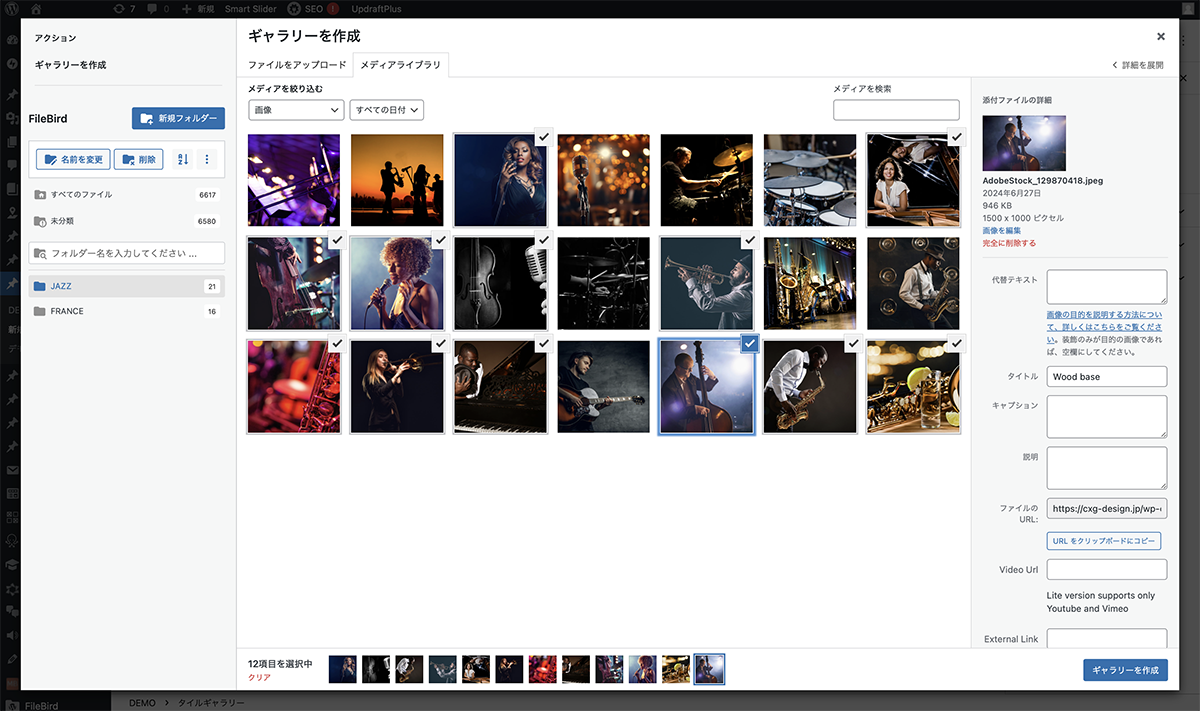Open the すべての日付 date filter dropdown
The image size is (1200, 711).
click(x=386, y=110)
